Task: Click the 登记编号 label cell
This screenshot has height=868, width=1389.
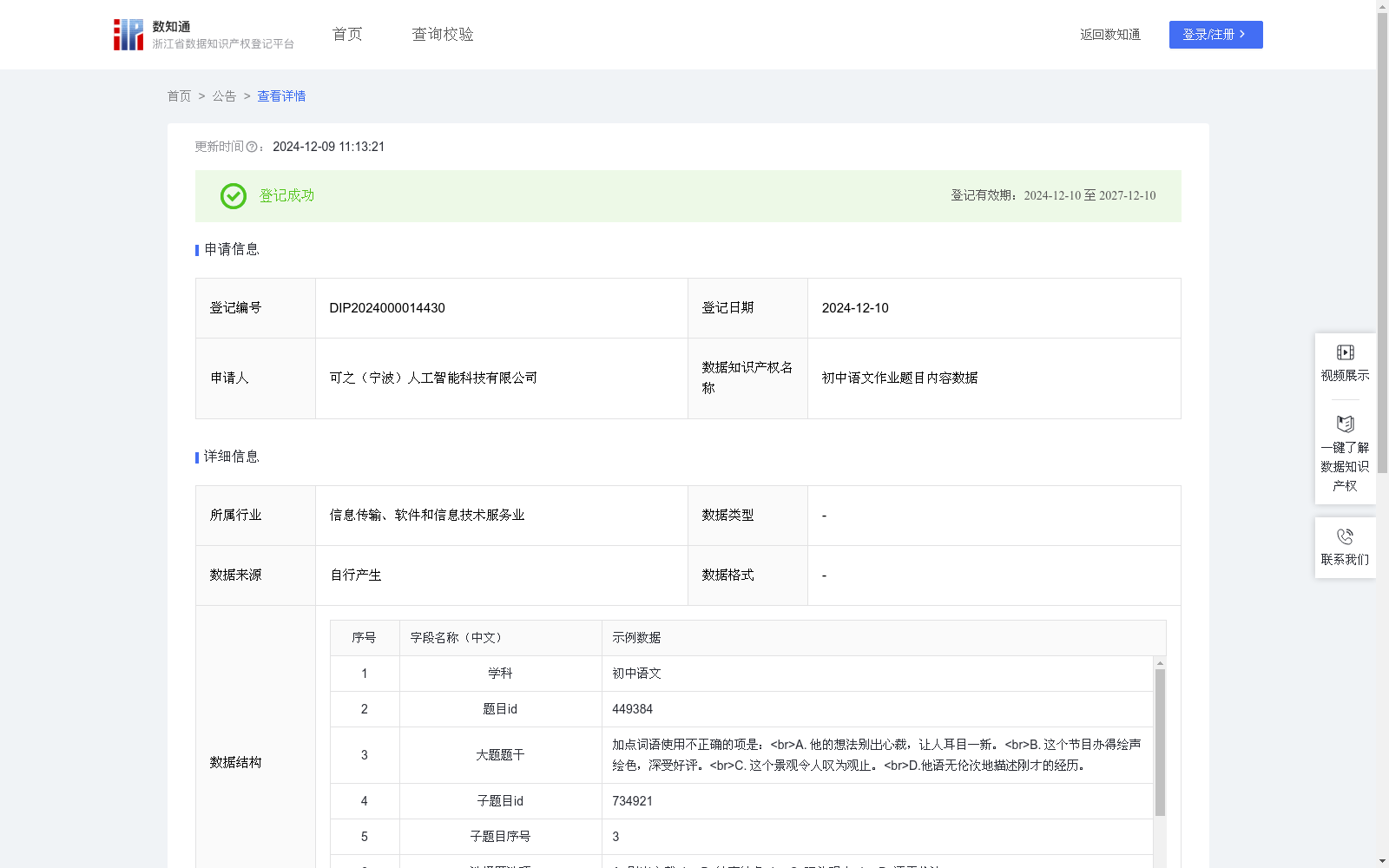Action: [x=255, y=308]
